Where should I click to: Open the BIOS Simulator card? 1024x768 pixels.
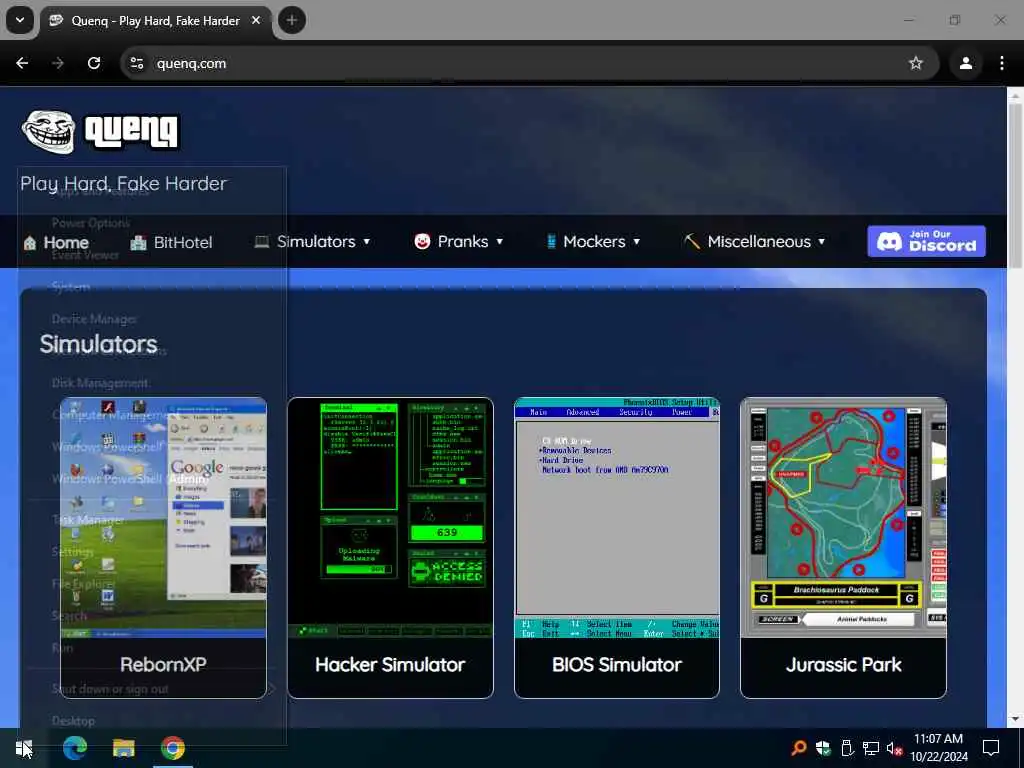(616, 548)
